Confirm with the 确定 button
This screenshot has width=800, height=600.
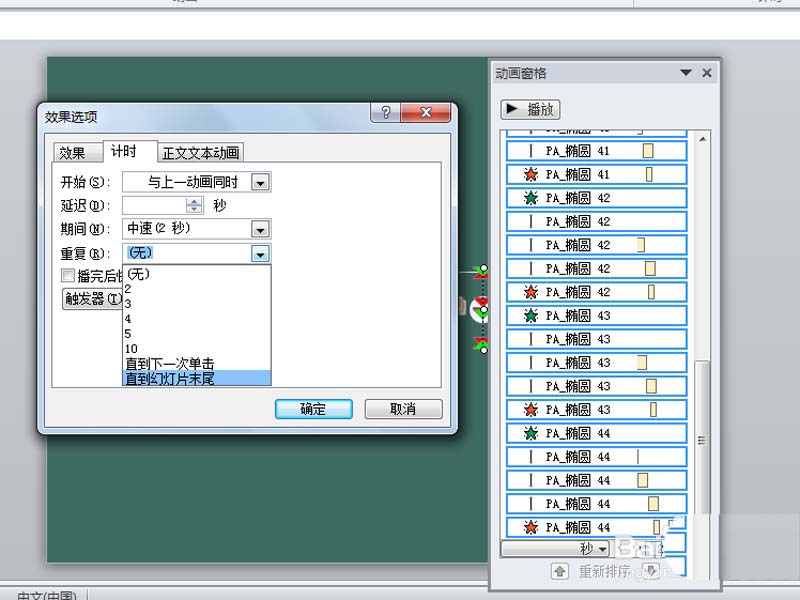[x=313, y=409]
